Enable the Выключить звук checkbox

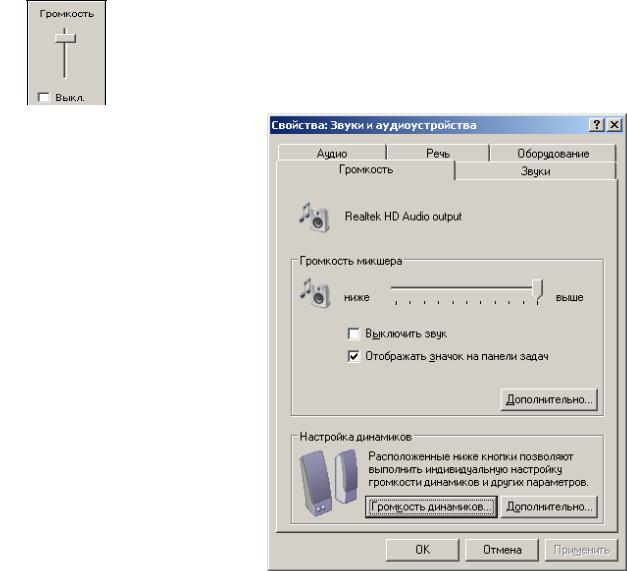pyautogui.click(x=353, y=333)
